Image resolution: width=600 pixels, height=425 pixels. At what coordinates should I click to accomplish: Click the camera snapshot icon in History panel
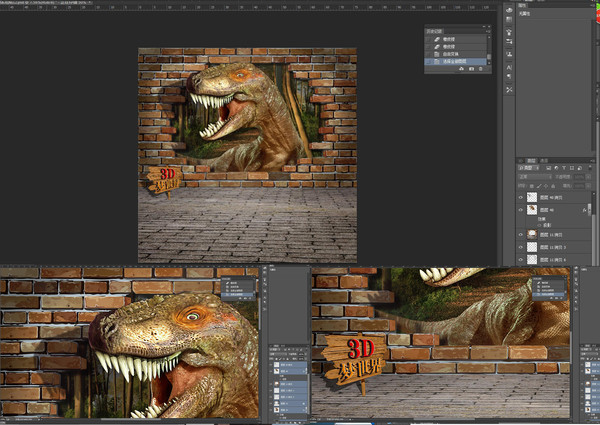(x=471, y=69)
